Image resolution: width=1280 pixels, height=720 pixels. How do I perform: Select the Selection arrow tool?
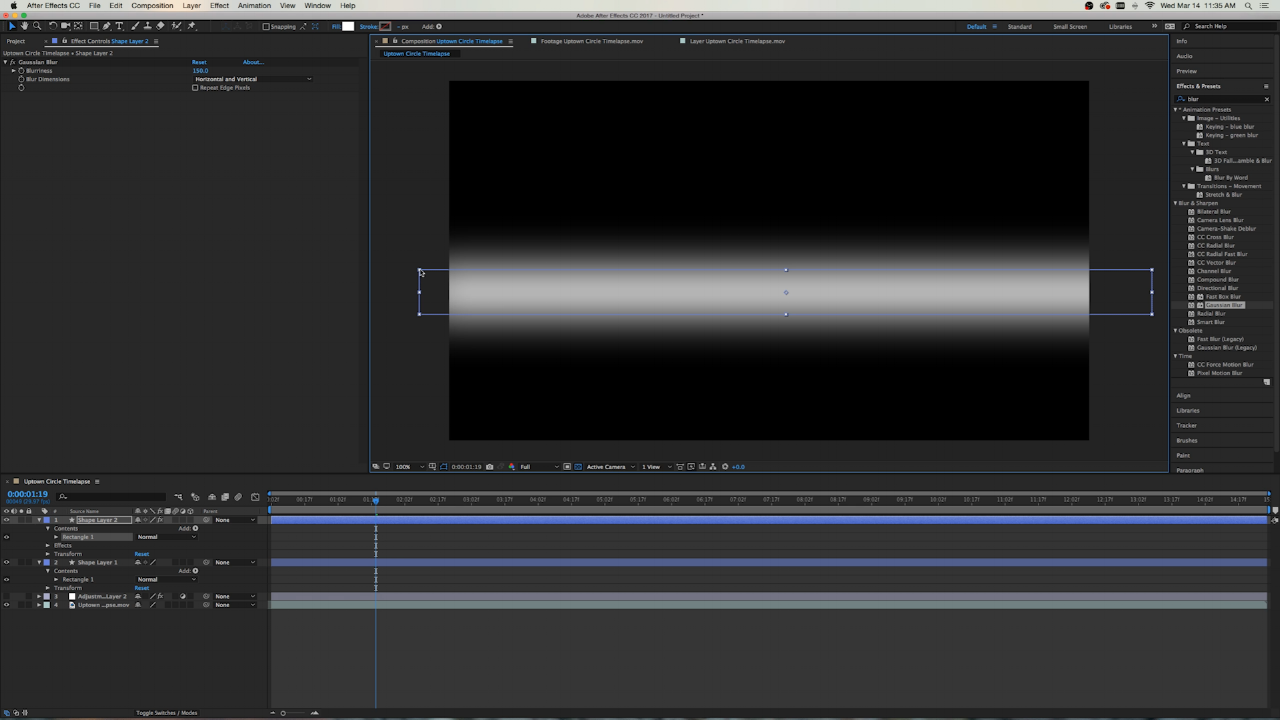(12, 26)
